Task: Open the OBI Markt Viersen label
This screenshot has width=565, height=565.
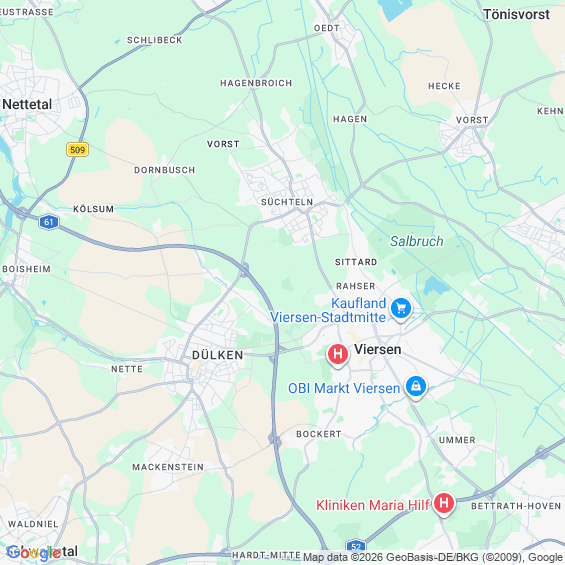Action: click(344, 388)
